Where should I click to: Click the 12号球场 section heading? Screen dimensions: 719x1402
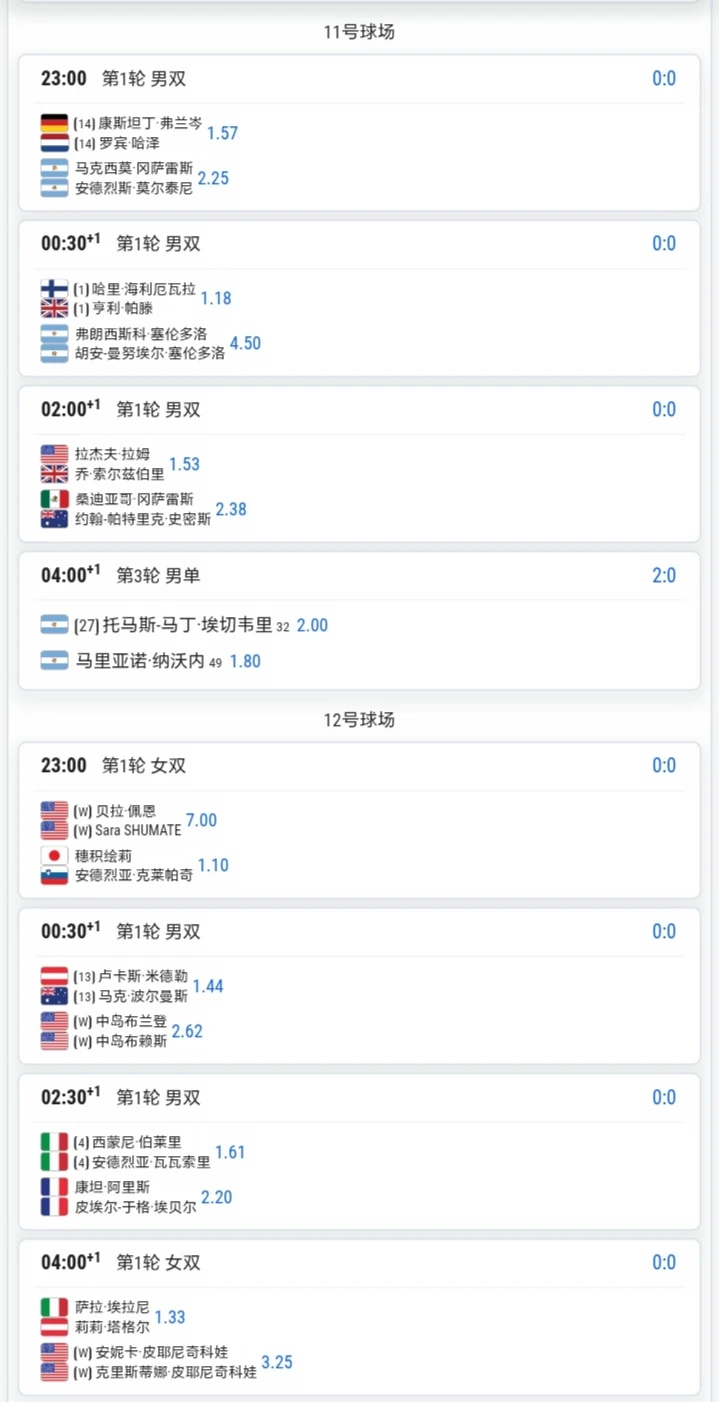coord(359,720)
